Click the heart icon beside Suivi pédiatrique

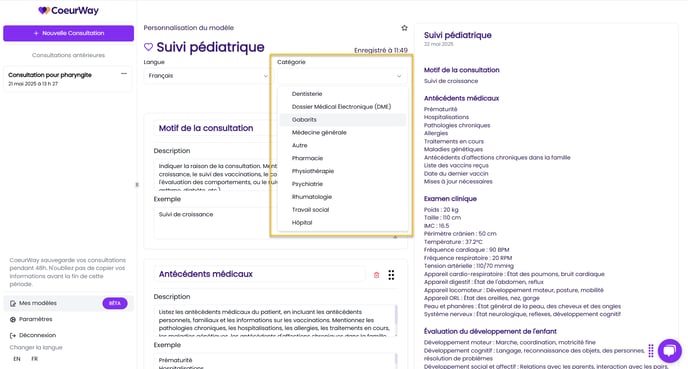point(148,47)
